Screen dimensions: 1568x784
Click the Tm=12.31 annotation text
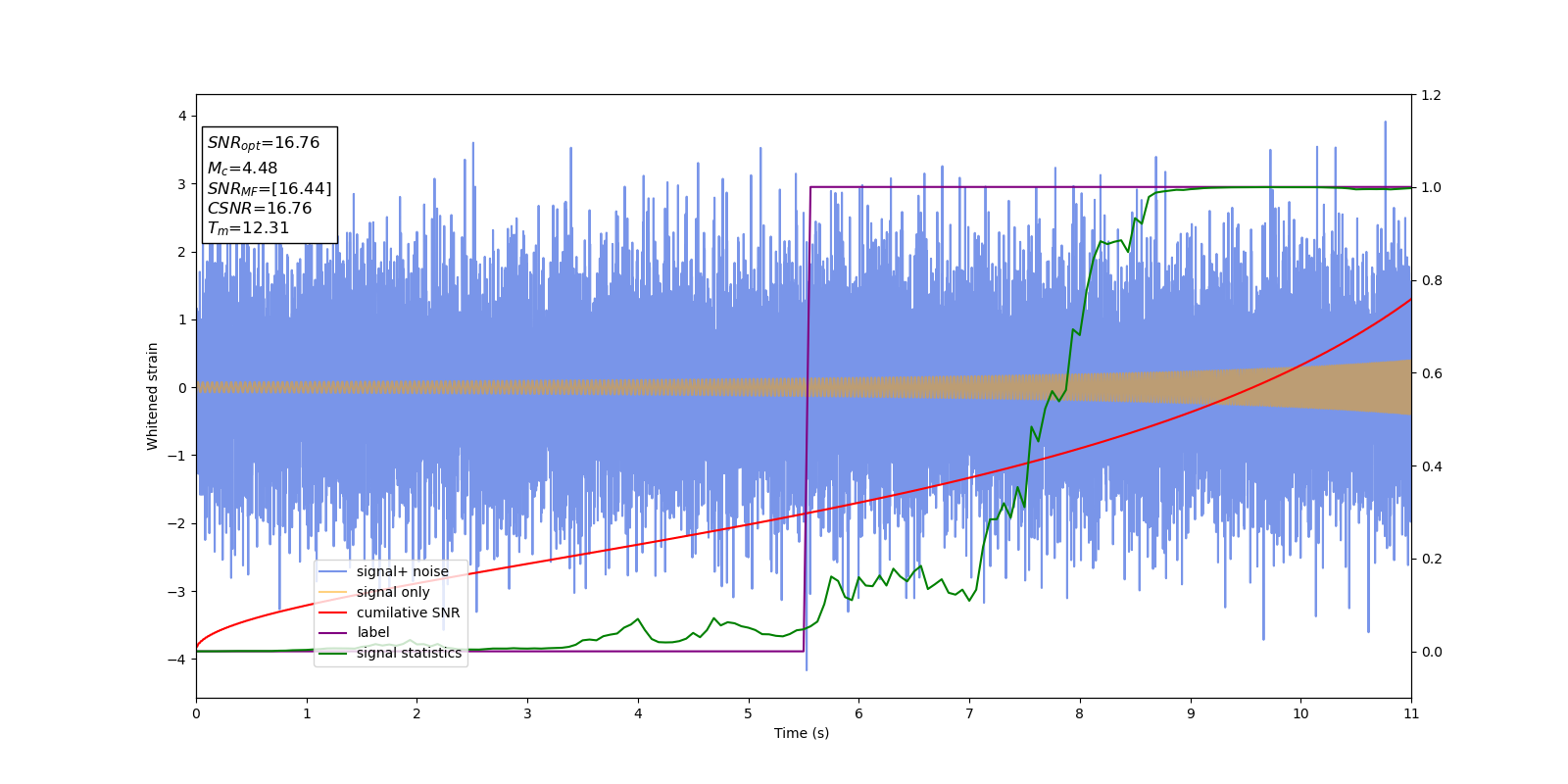tap(248, 228)
